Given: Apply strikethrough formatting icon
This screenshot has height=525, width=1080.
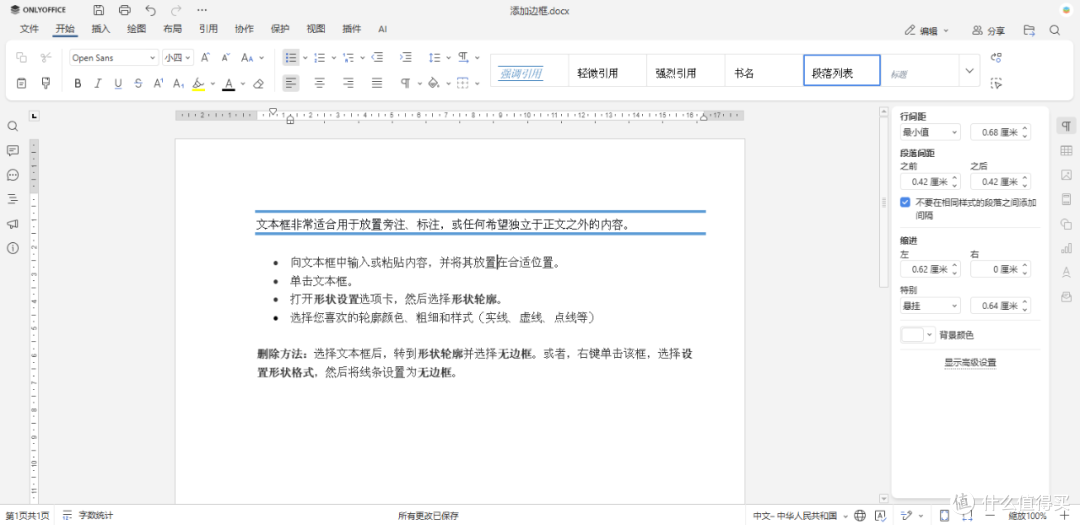Looking at the screenshot, I should click(x=138, y=83).
